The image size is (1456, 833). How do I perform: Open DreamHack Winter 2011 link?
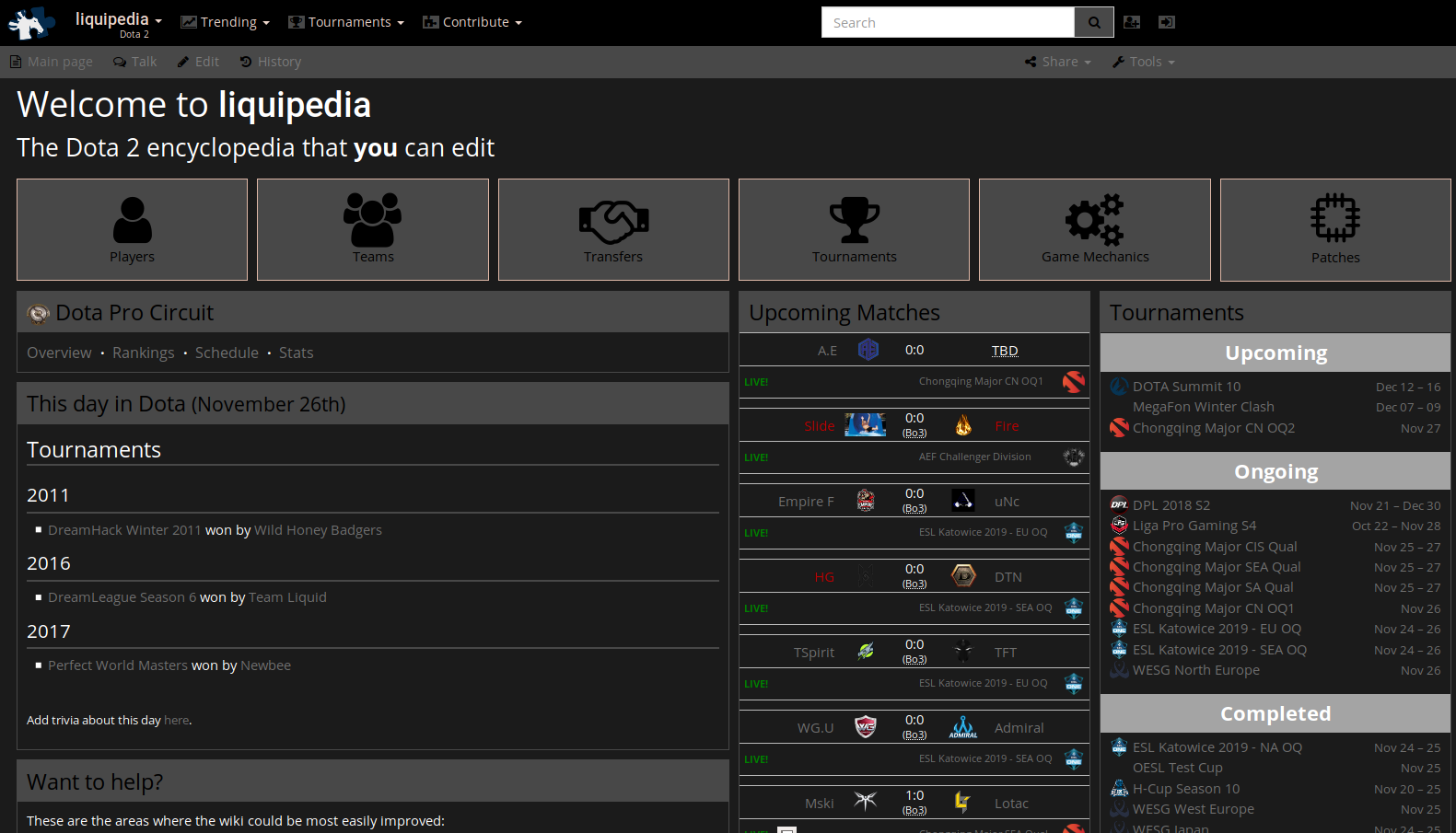point(124,530)
